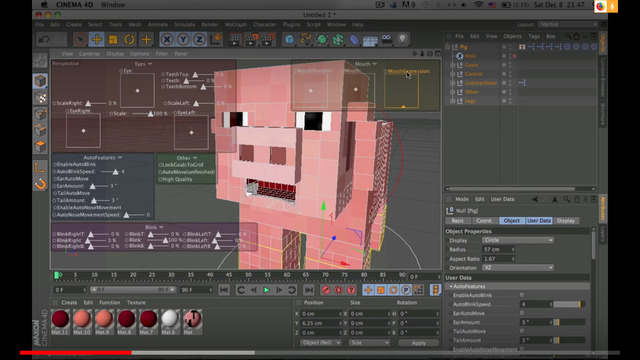640x360 pixels.
Task: Switch to the Basic attributes tab
Action: (458, 220)
